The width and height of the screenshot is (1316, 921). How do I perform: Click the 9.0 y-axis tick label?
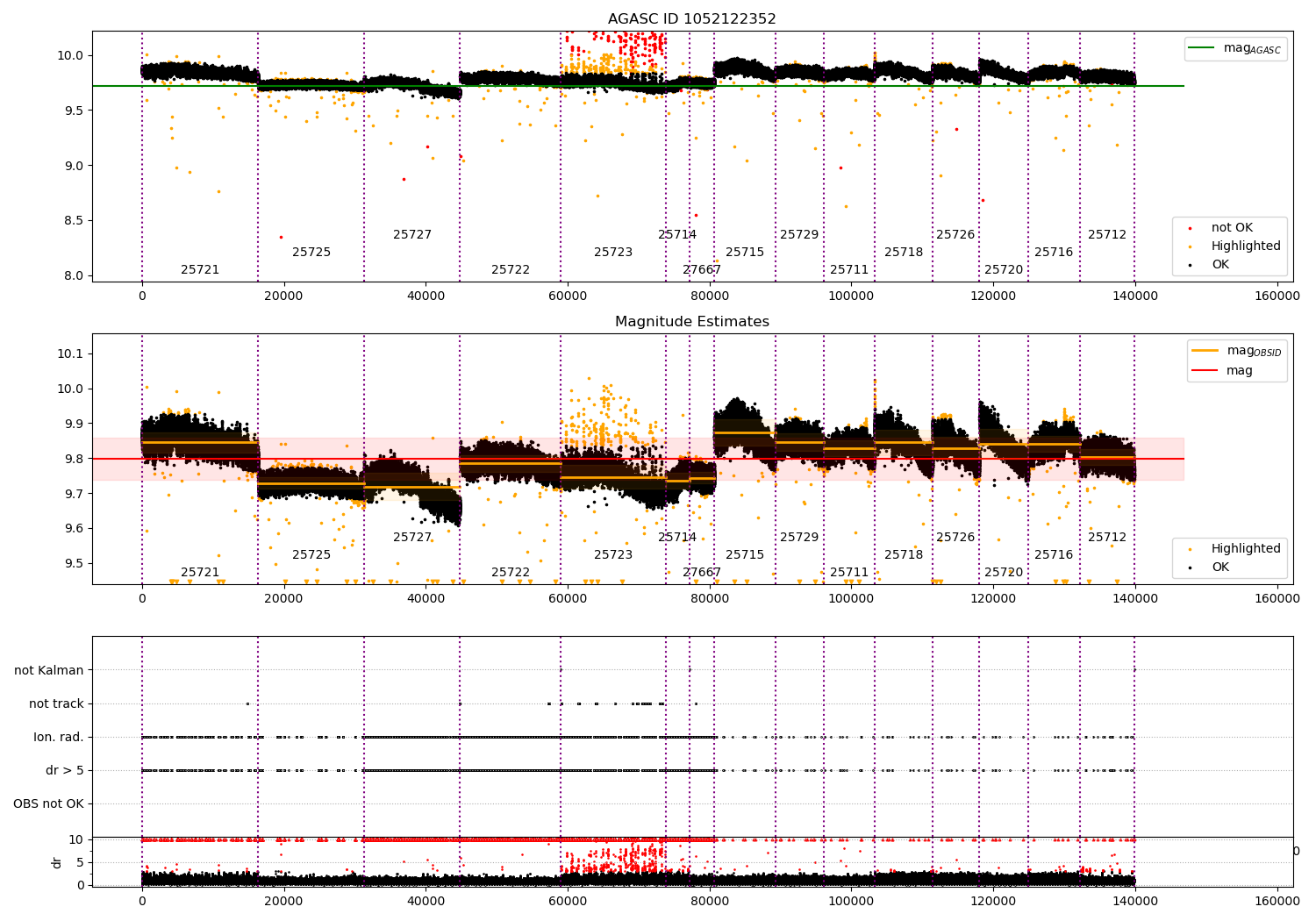pyautogui.click(x=75, y=166)
